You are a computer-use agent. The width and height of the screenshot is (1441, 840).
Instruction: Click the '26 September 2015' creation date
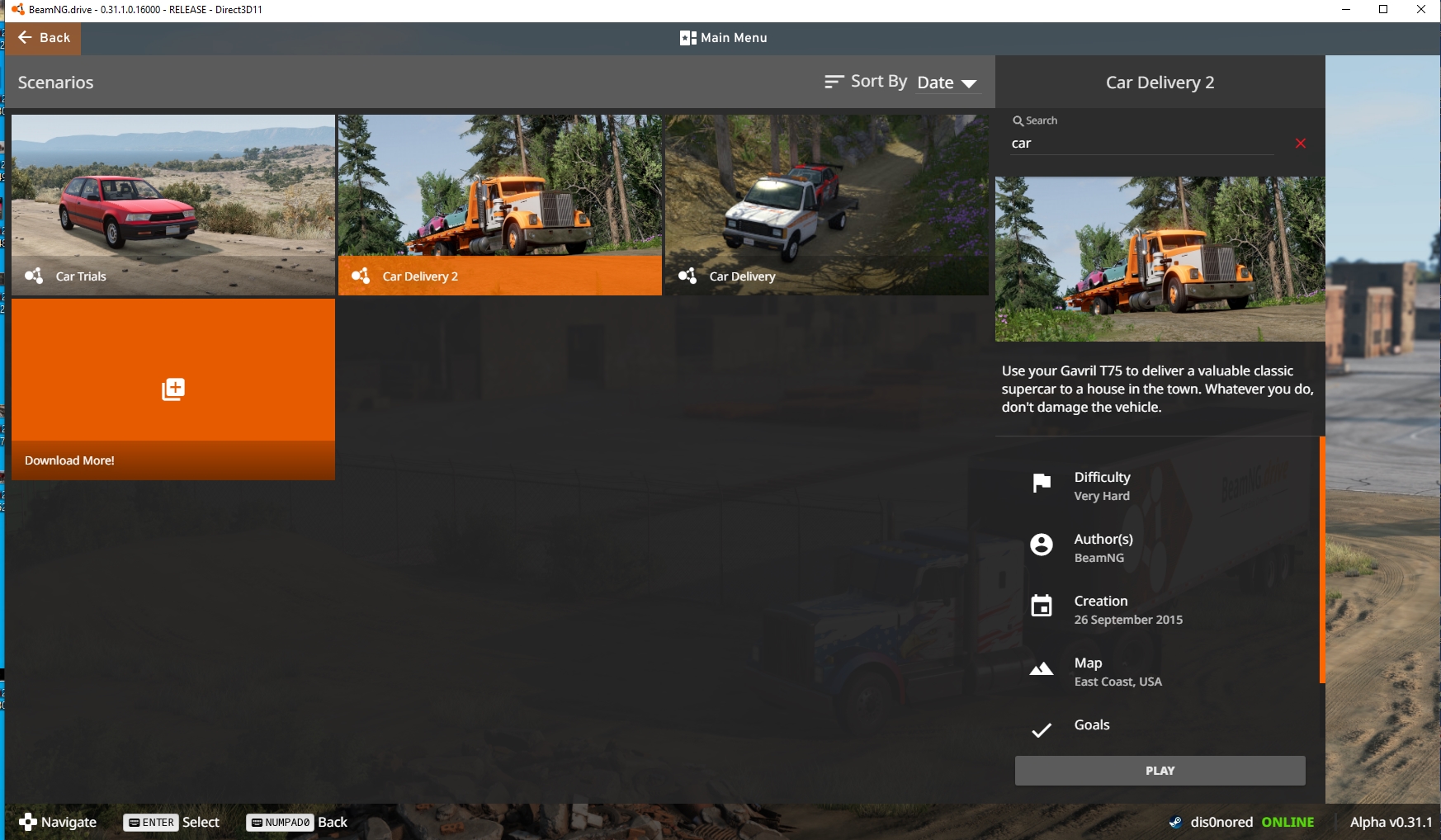click(x=1128, y=620)
